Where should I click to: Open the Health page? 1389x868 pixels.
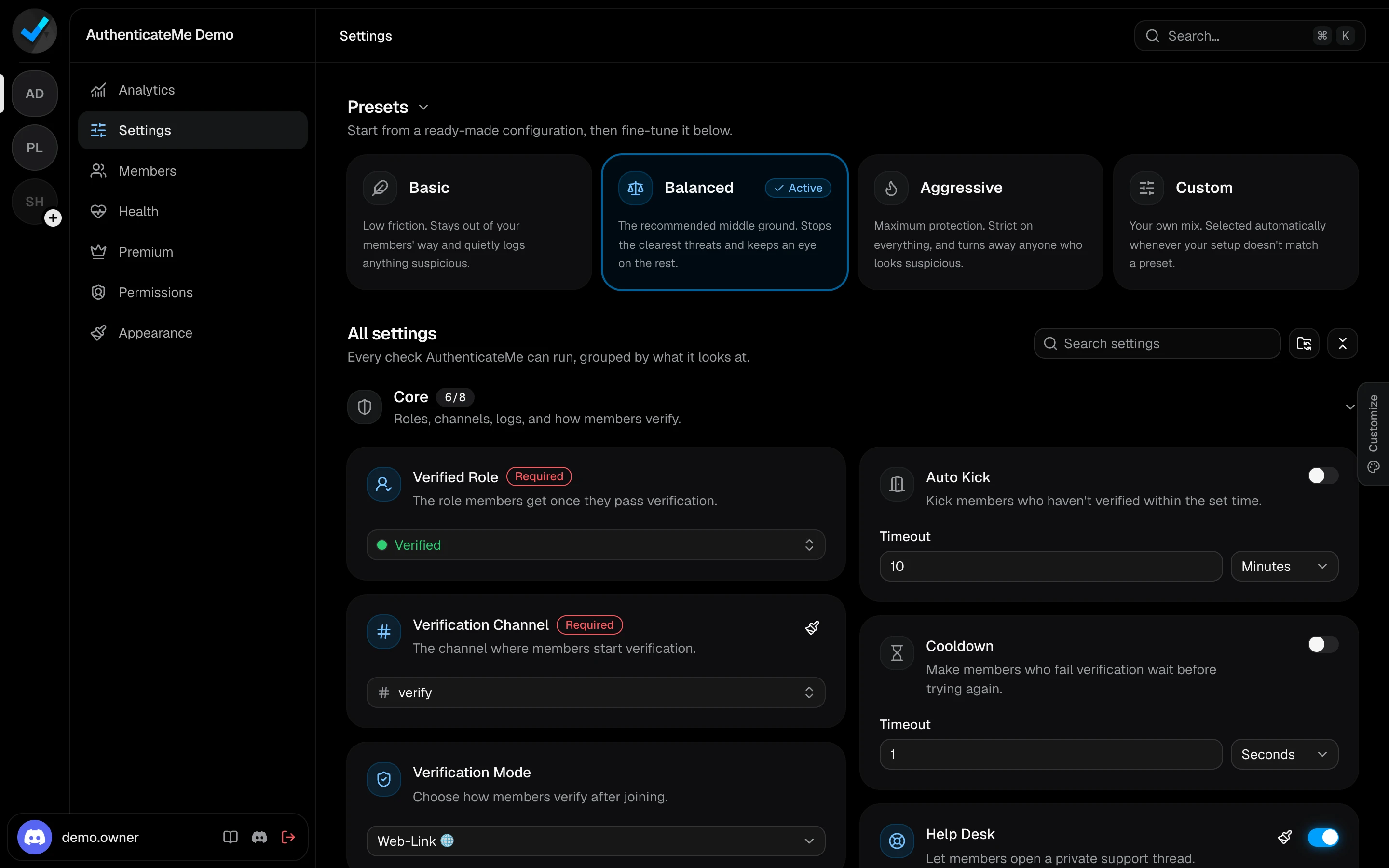(x=192, y=211)
